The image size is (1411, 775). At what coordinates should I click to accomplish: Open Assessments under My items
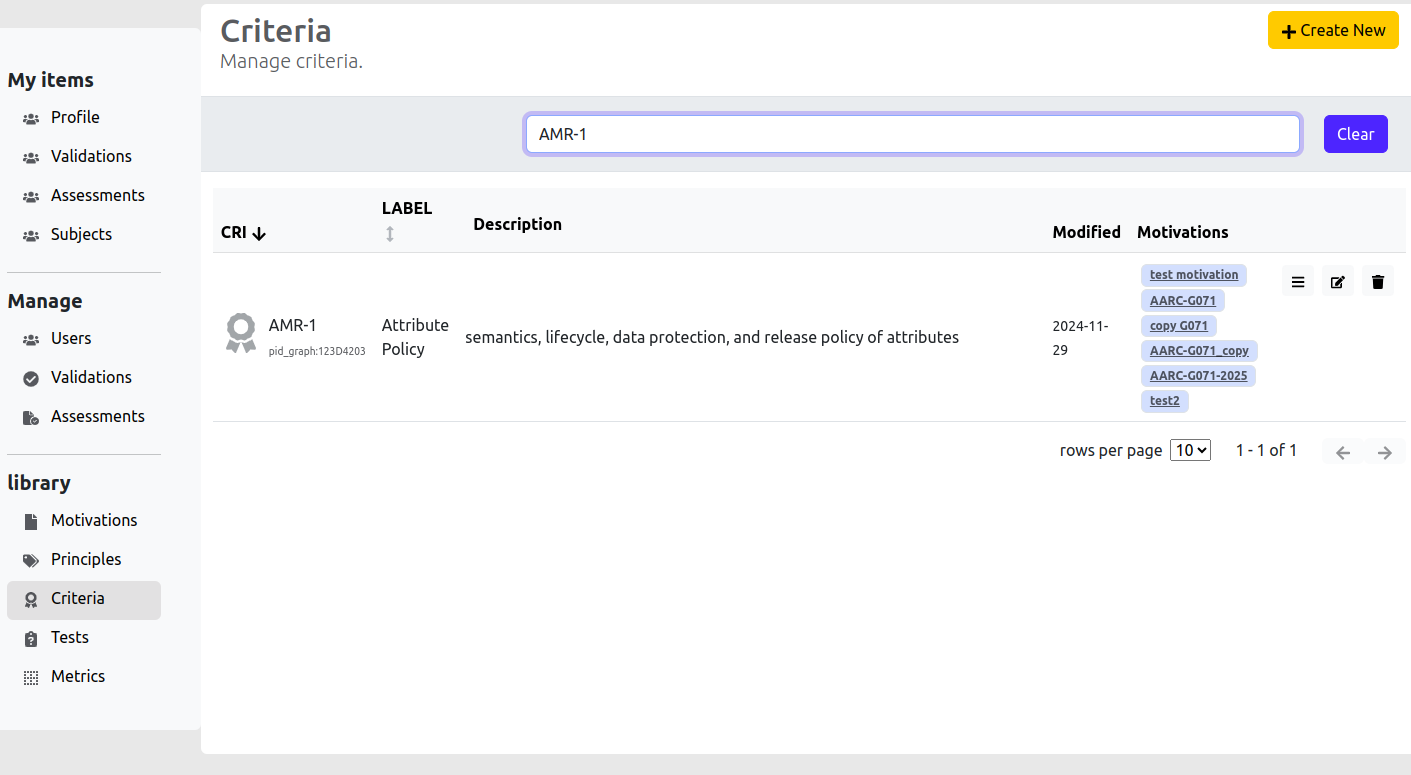click(84, 195)
